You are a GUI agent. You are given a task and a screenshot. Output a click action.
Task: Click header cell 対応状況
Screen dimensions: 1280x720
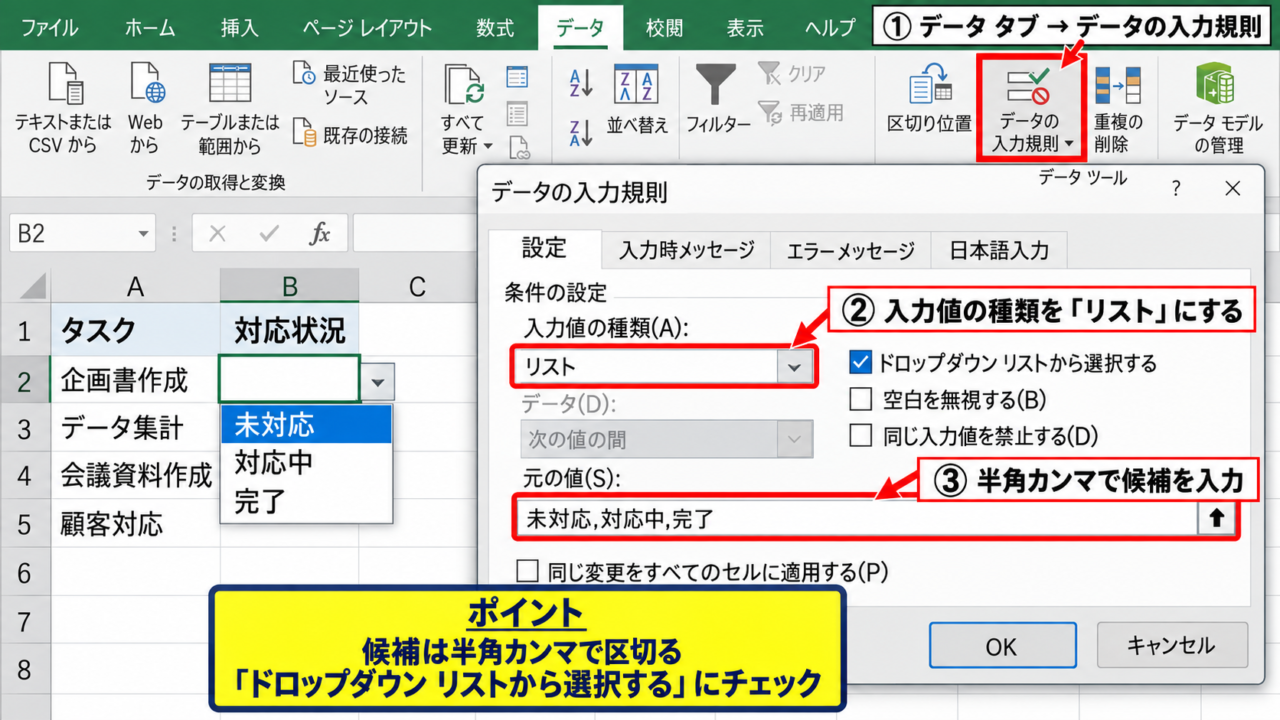(x=290, y=330)
